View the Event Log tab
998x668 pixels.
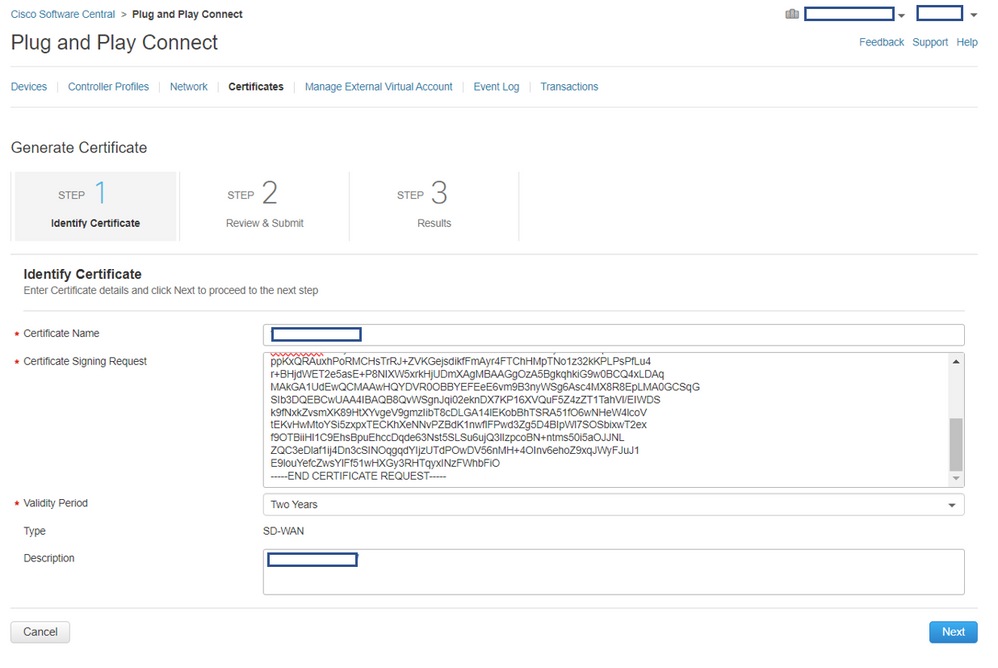point(496,87)
